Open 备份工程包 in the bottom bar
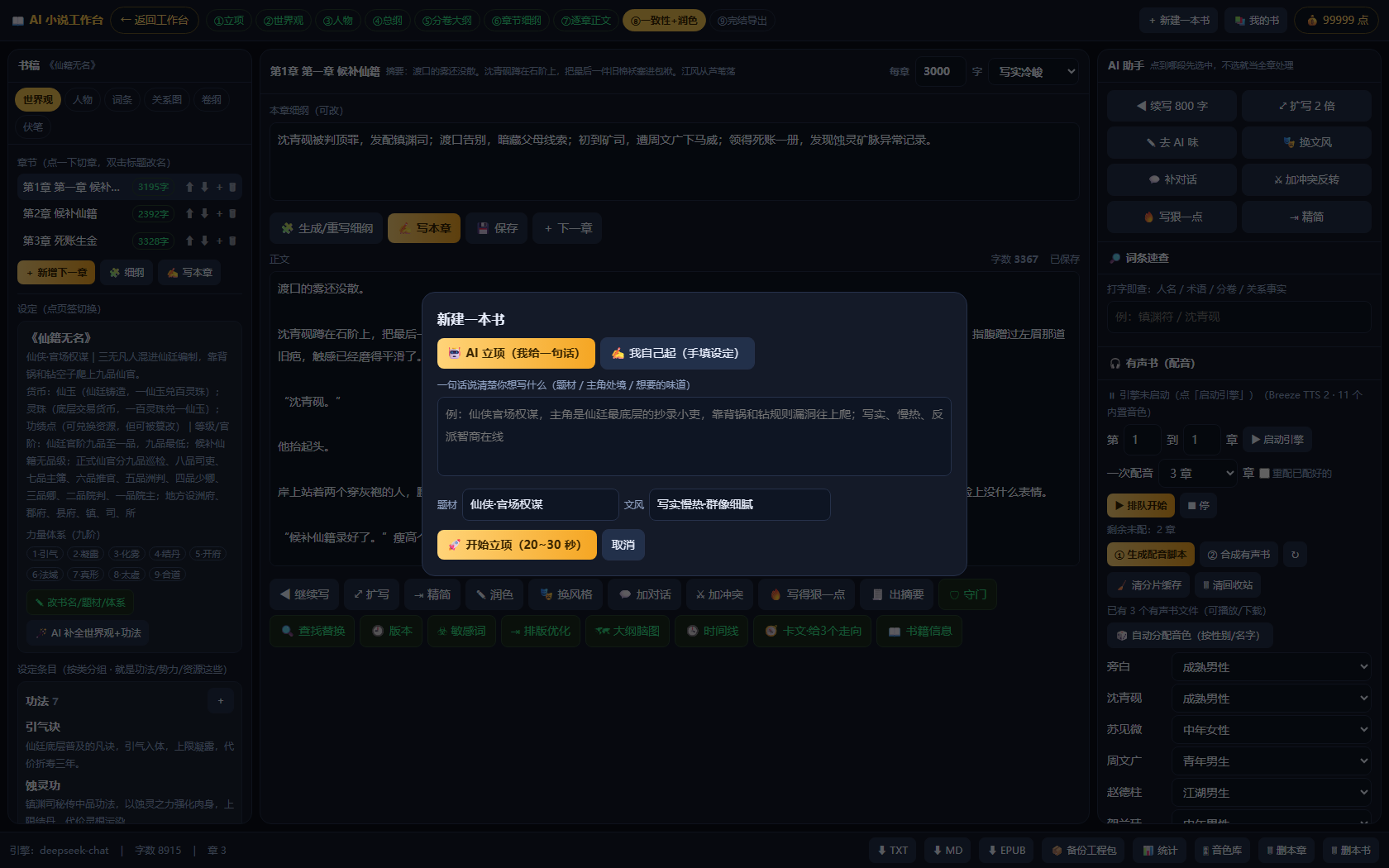The width and height of the screenshot is (1389, 868). pos(1084,850)
